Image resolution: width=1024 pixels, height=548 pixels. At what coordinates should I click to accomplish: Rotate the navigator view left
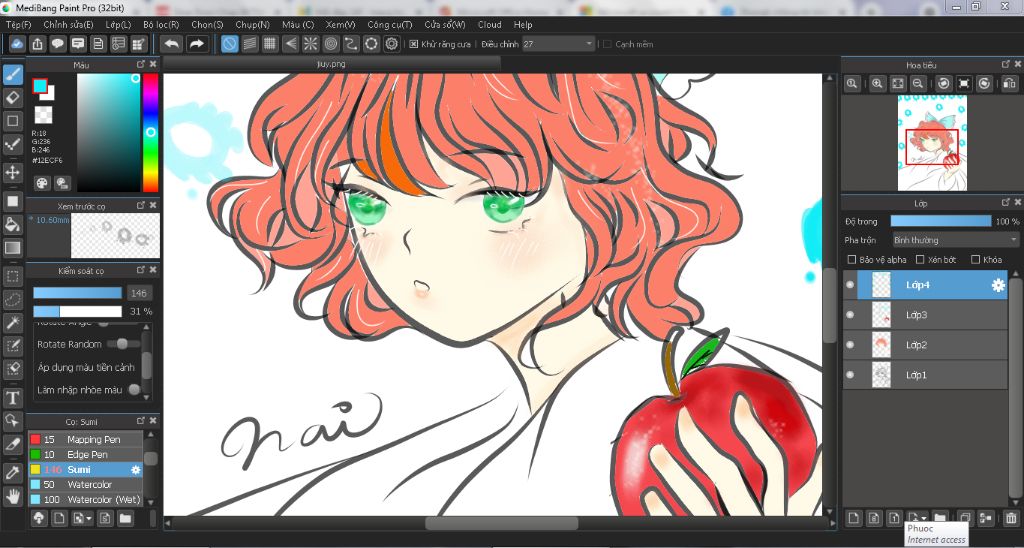pos(943,83)
